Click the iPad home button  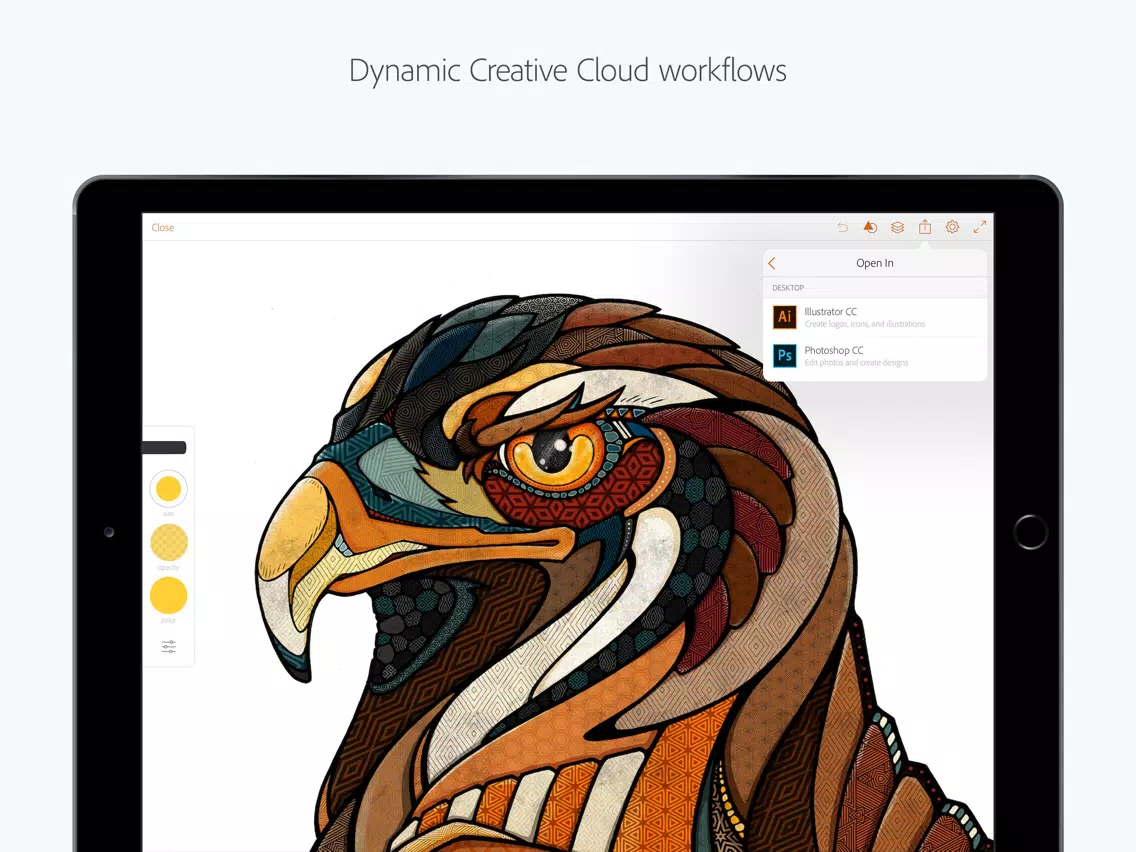(1030, 532)
